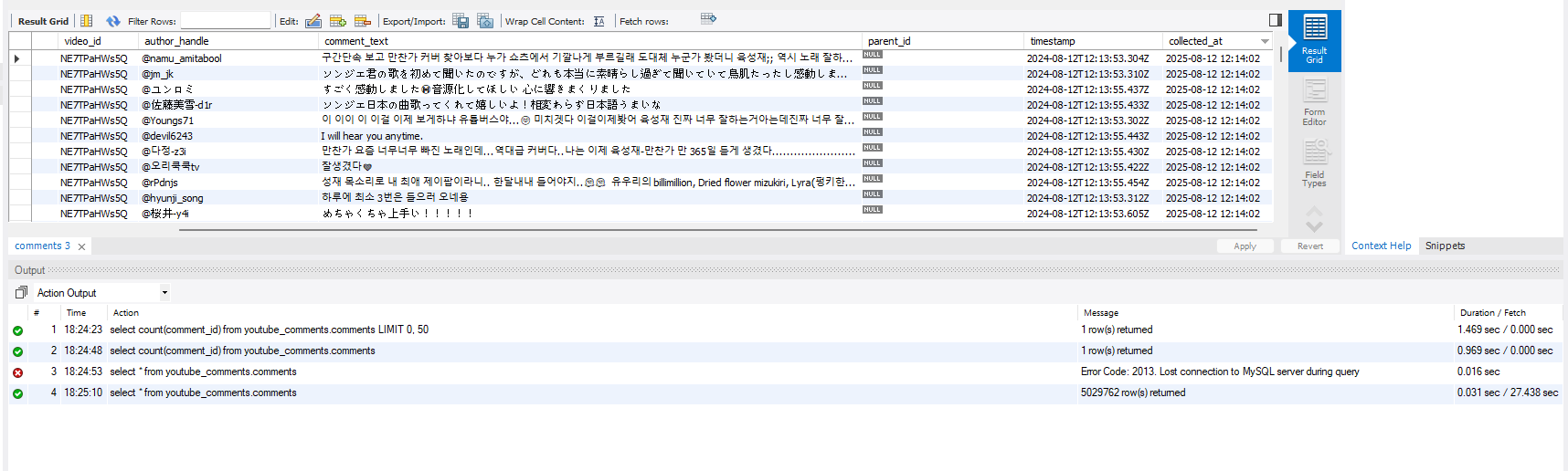Export recordset to external file icon

point(461,21)
